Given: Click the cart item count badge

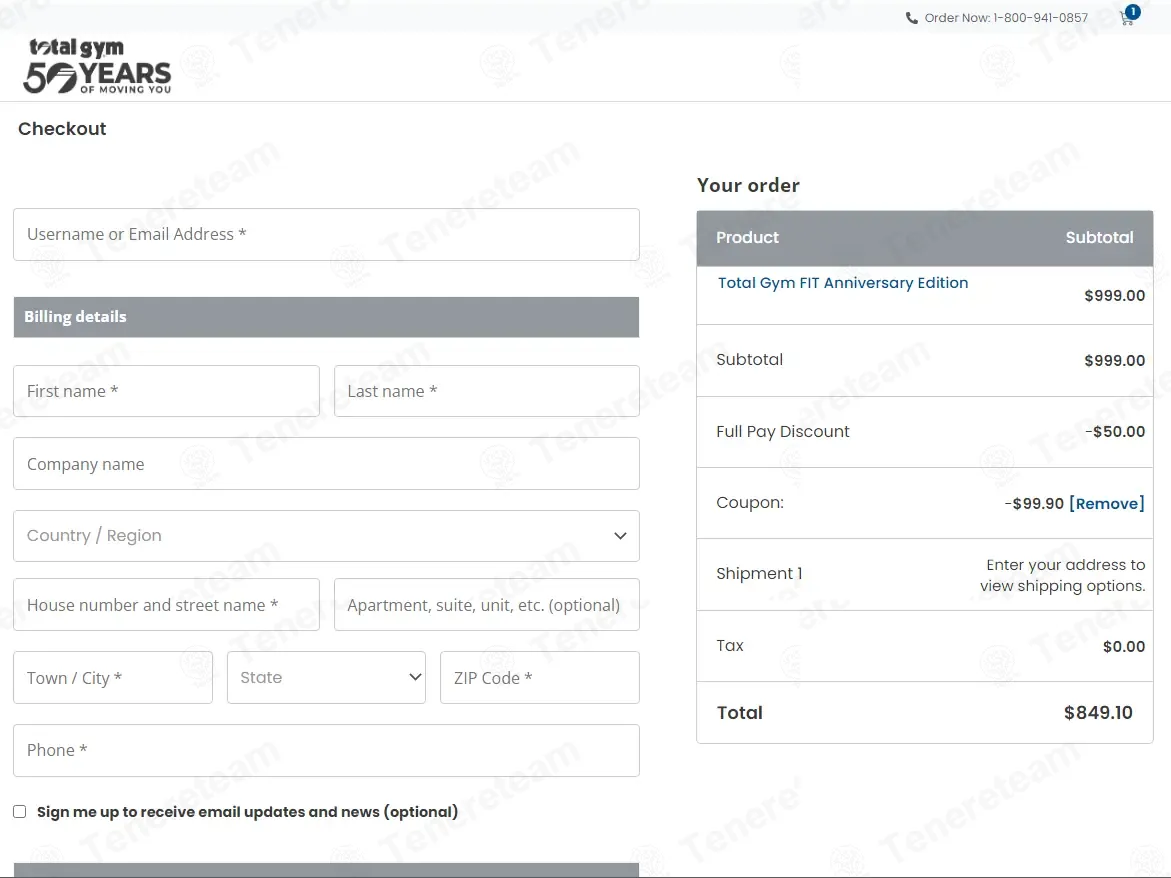Looking at the screenshot, I should (x=1133, y=11).
